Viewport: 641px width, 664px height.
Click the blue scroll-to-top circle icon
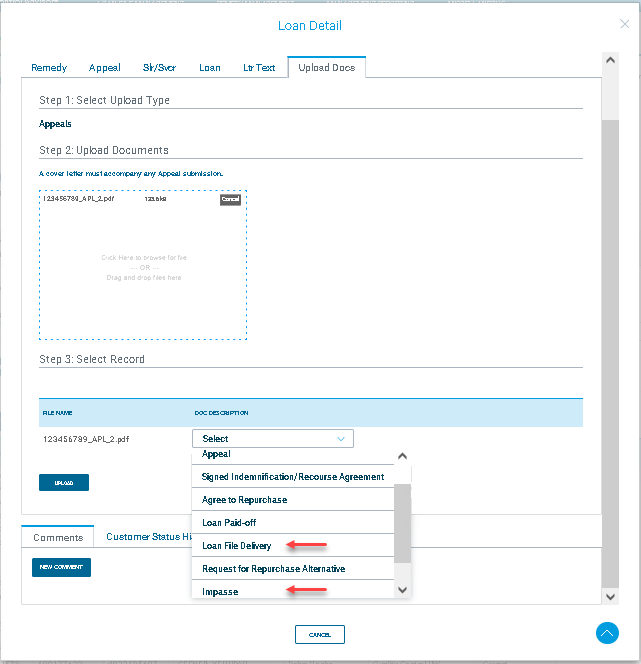(607, 633)
